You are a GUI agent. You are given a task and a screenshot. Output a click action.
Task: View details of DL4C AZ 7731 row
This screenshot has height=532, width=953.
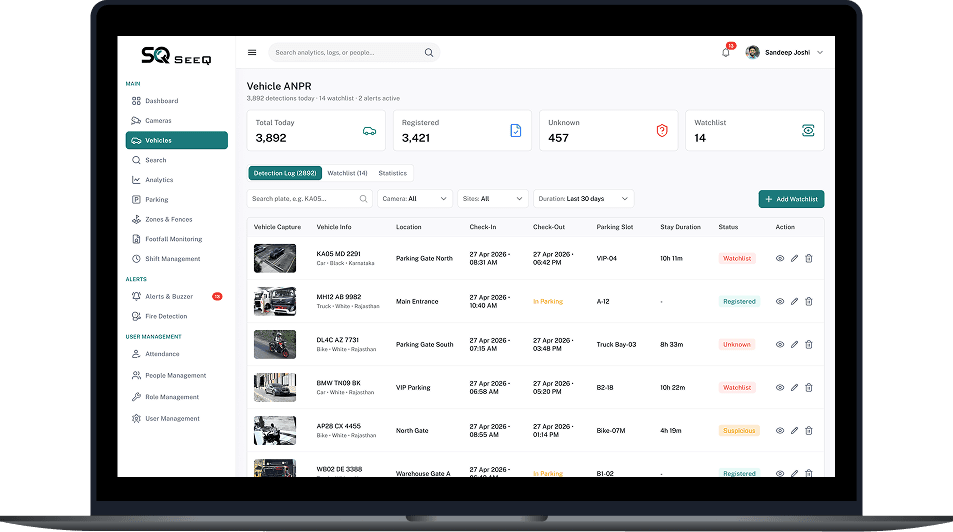pos(780,345)
